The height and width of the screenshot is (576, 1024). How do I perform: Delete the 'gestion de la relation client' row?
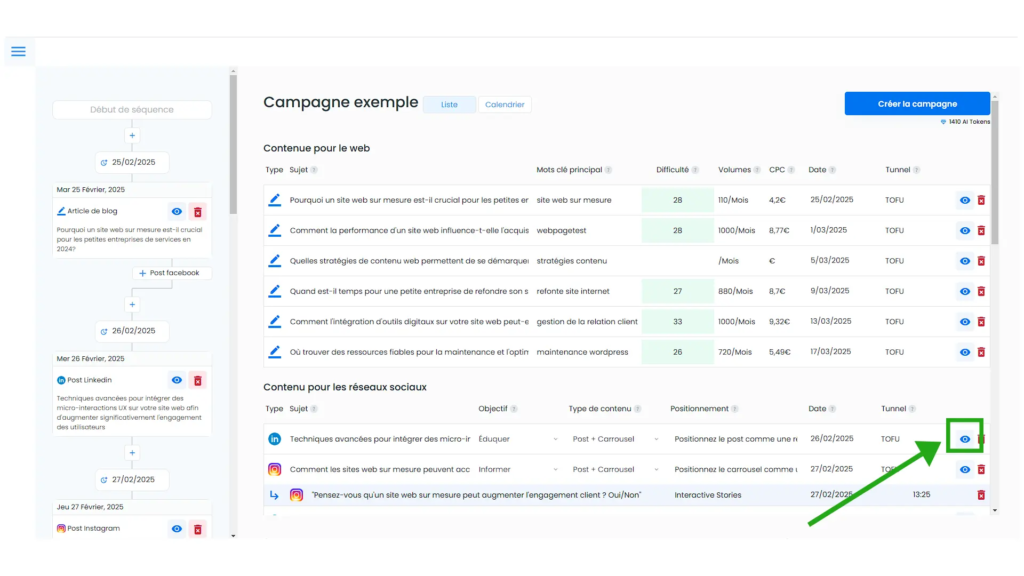coord(981,322)
